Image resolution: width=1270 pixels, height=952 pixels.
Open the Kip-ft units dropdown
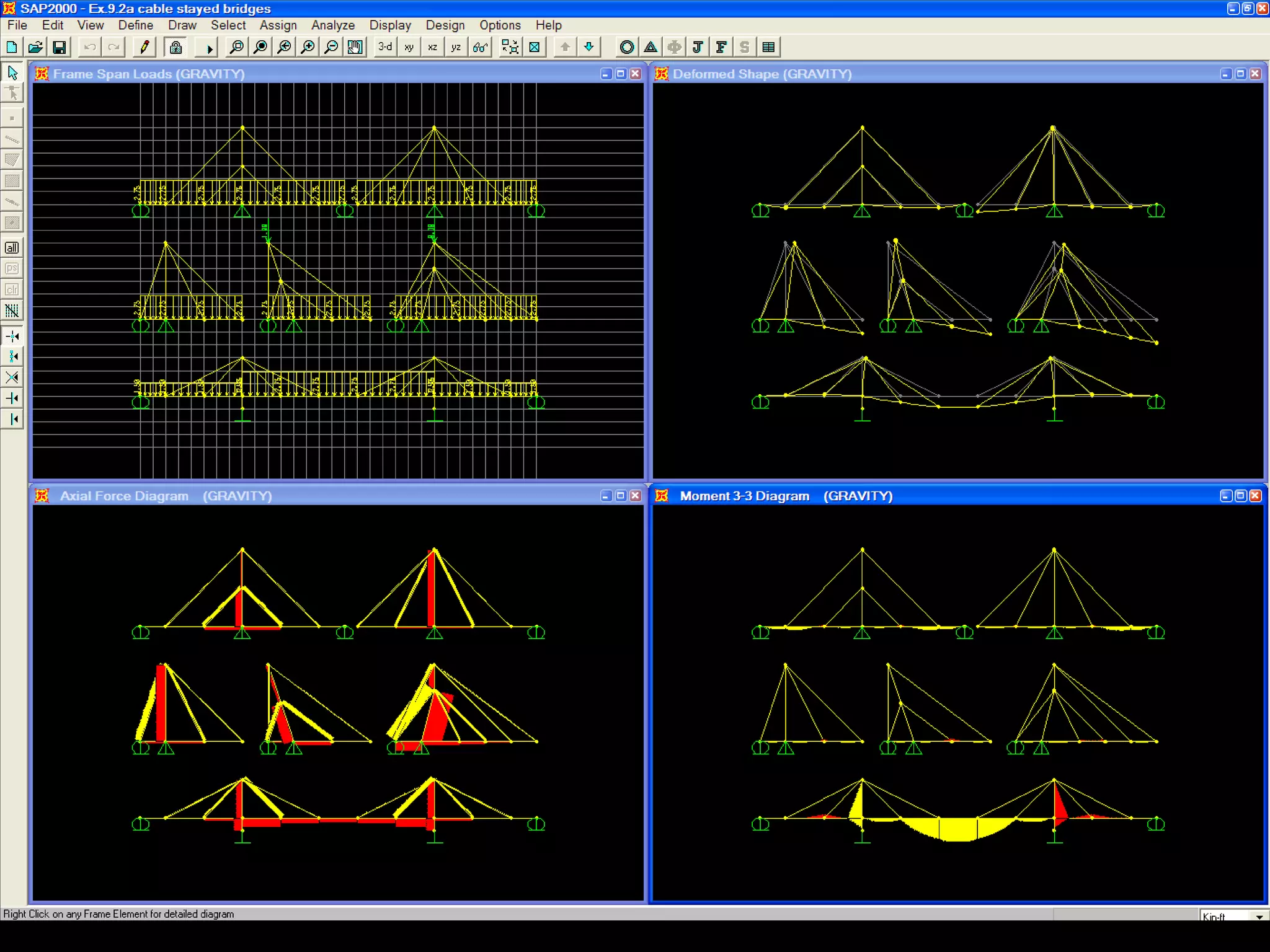[x=1259, y=917]
